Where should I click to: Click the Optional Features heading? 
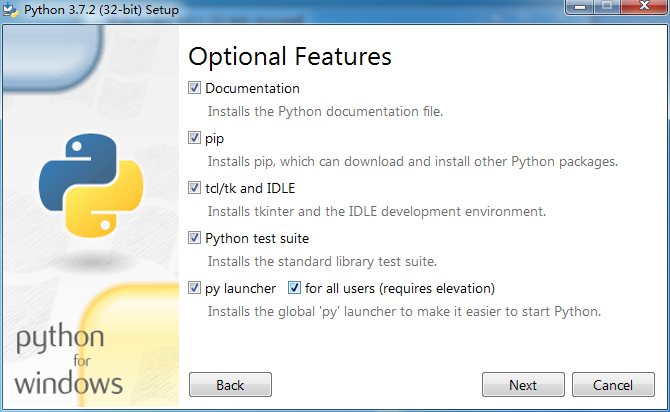[290, 57]
